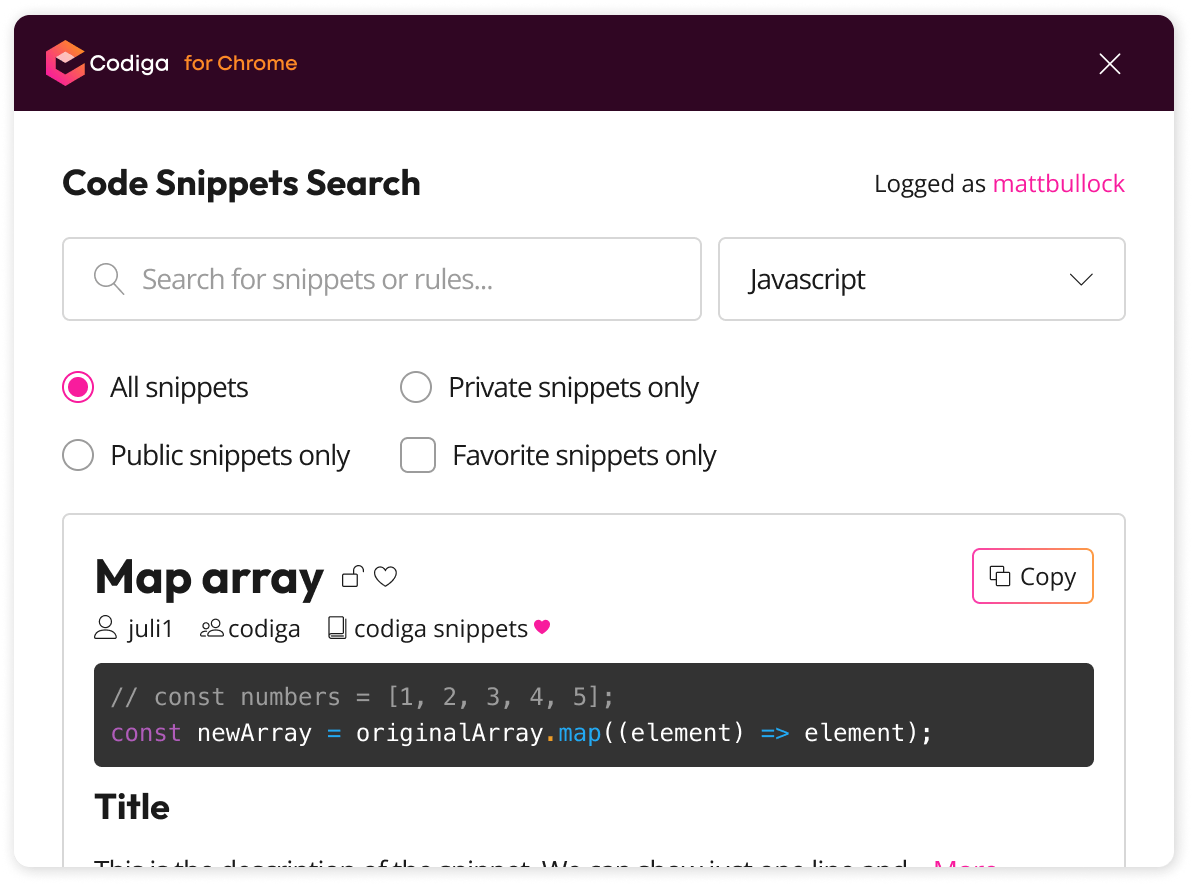Select the All snippets radio button

point(78,387)
